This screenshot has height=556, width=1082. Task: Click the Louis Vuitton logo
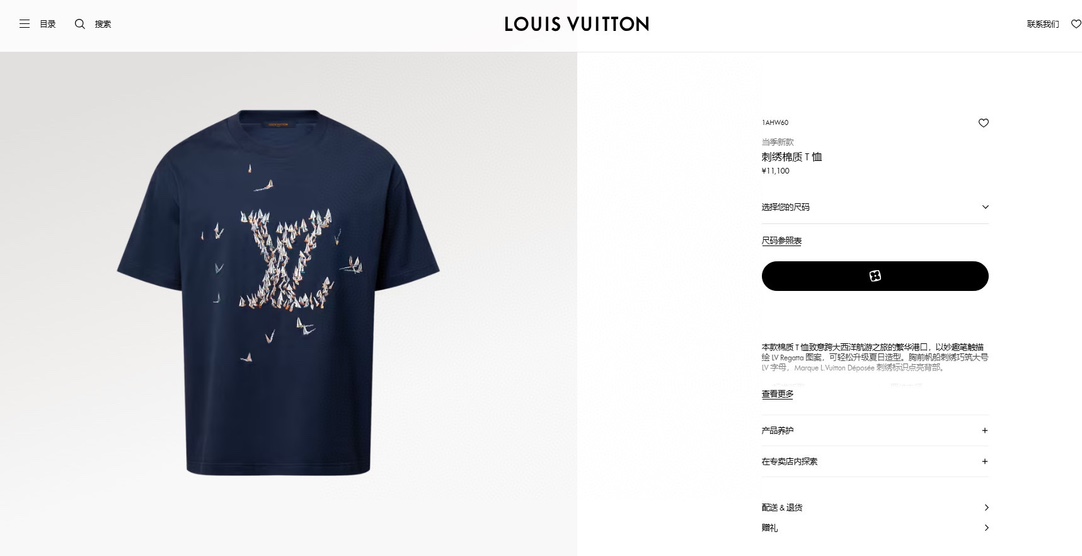point(576,24)
